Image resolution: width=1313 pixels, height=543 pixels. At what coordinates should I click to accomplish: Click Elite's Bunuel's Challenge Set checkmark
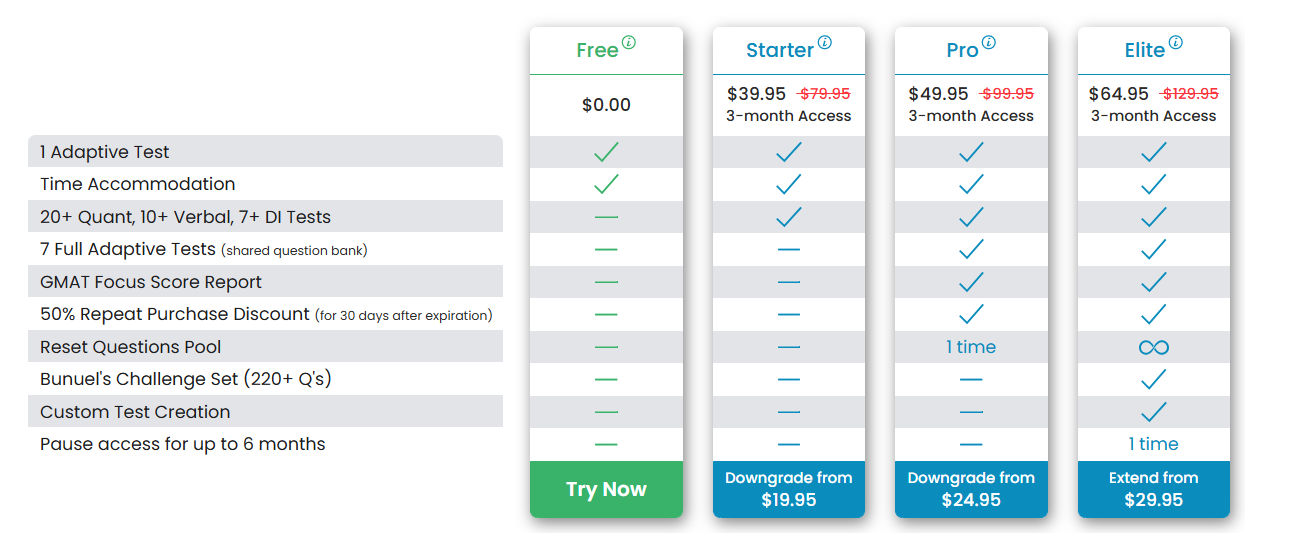coord(1153,379)
